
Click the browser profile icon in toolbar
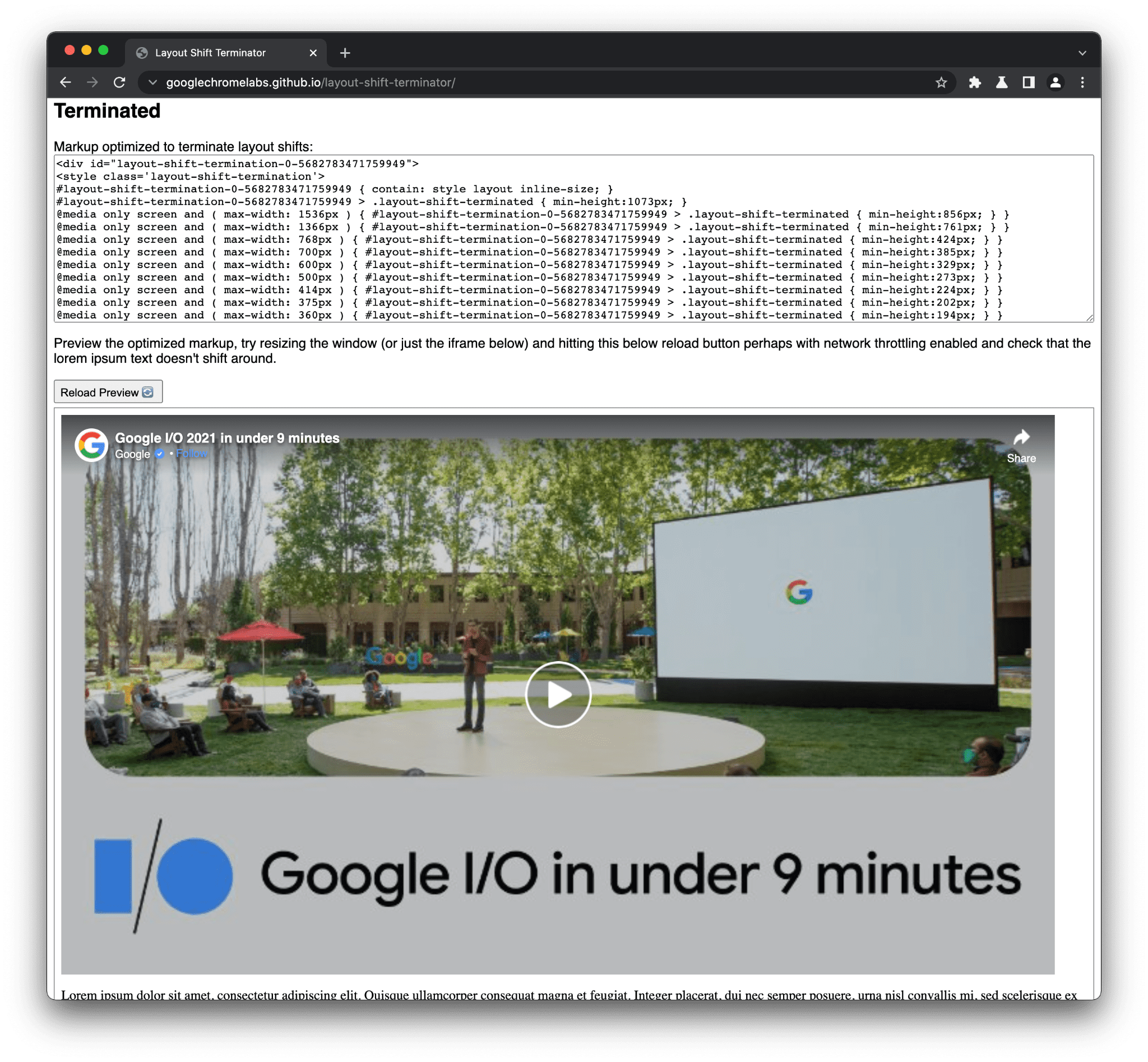pos(1058,82)
